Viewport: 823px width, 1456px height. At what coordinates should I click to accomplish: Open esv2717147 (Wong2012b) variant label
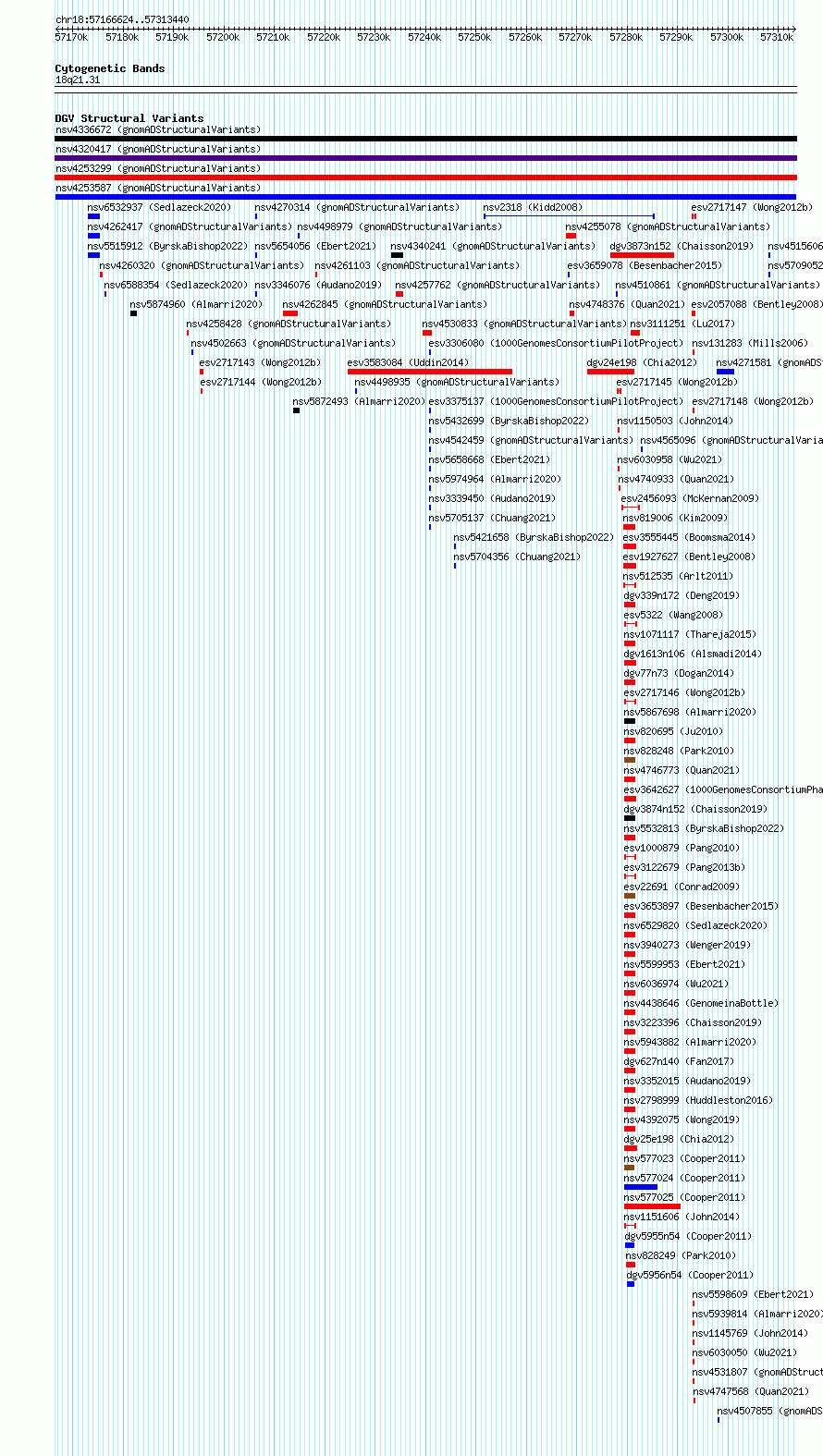coord(752,207)
